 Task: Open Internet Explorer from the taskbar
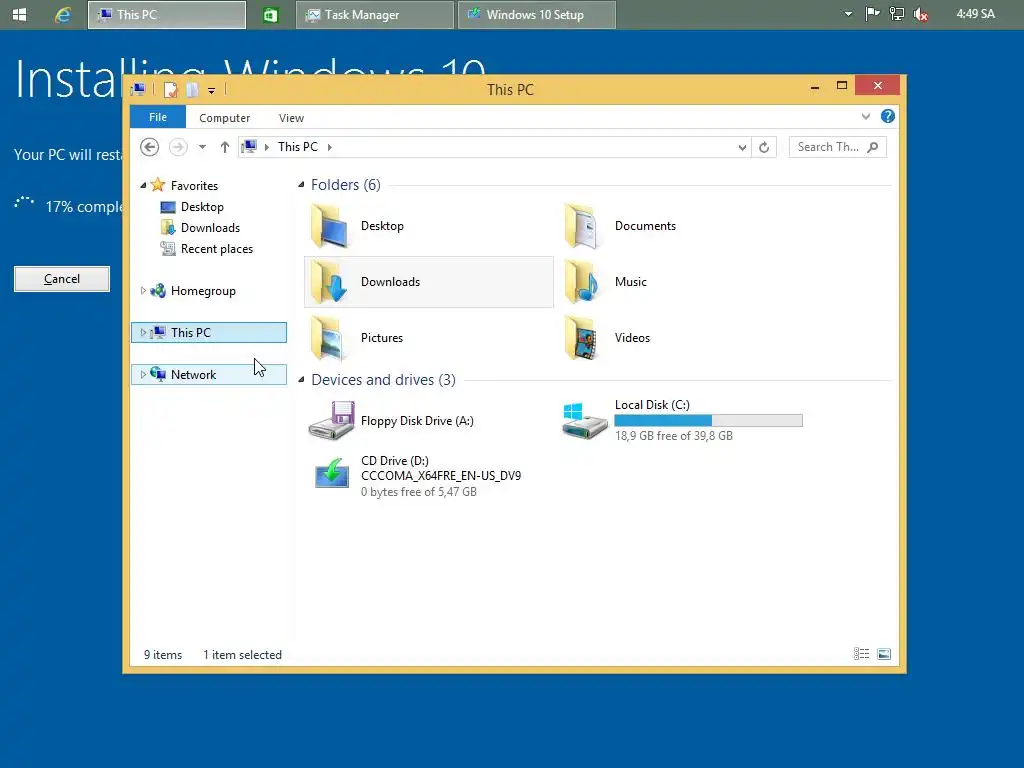(63, 14)
